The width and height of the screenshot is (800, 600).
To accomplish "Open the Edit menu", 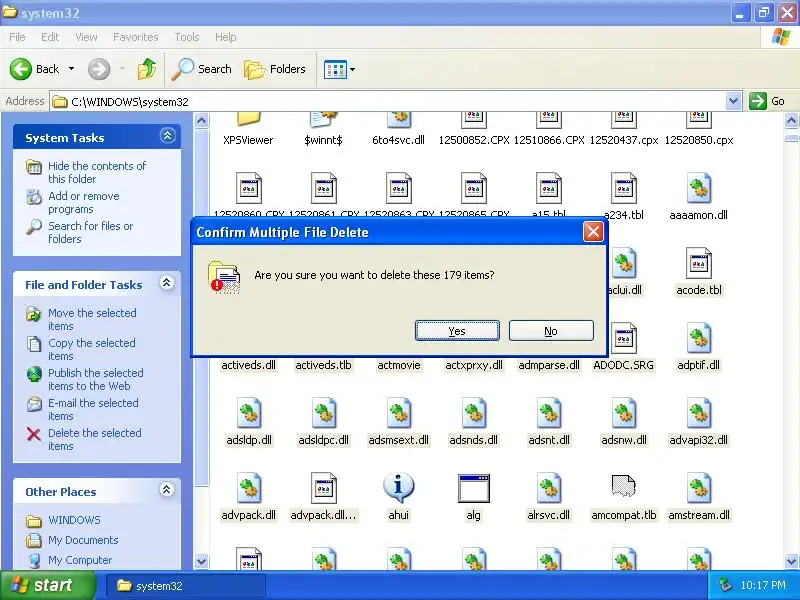I will 49,37.
